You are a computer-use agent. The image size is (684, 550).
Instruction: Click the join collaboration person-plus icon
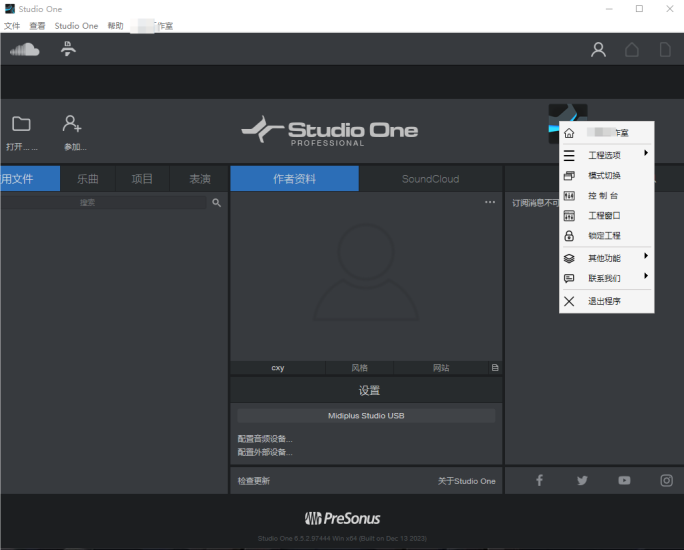[x=72, y=123]
